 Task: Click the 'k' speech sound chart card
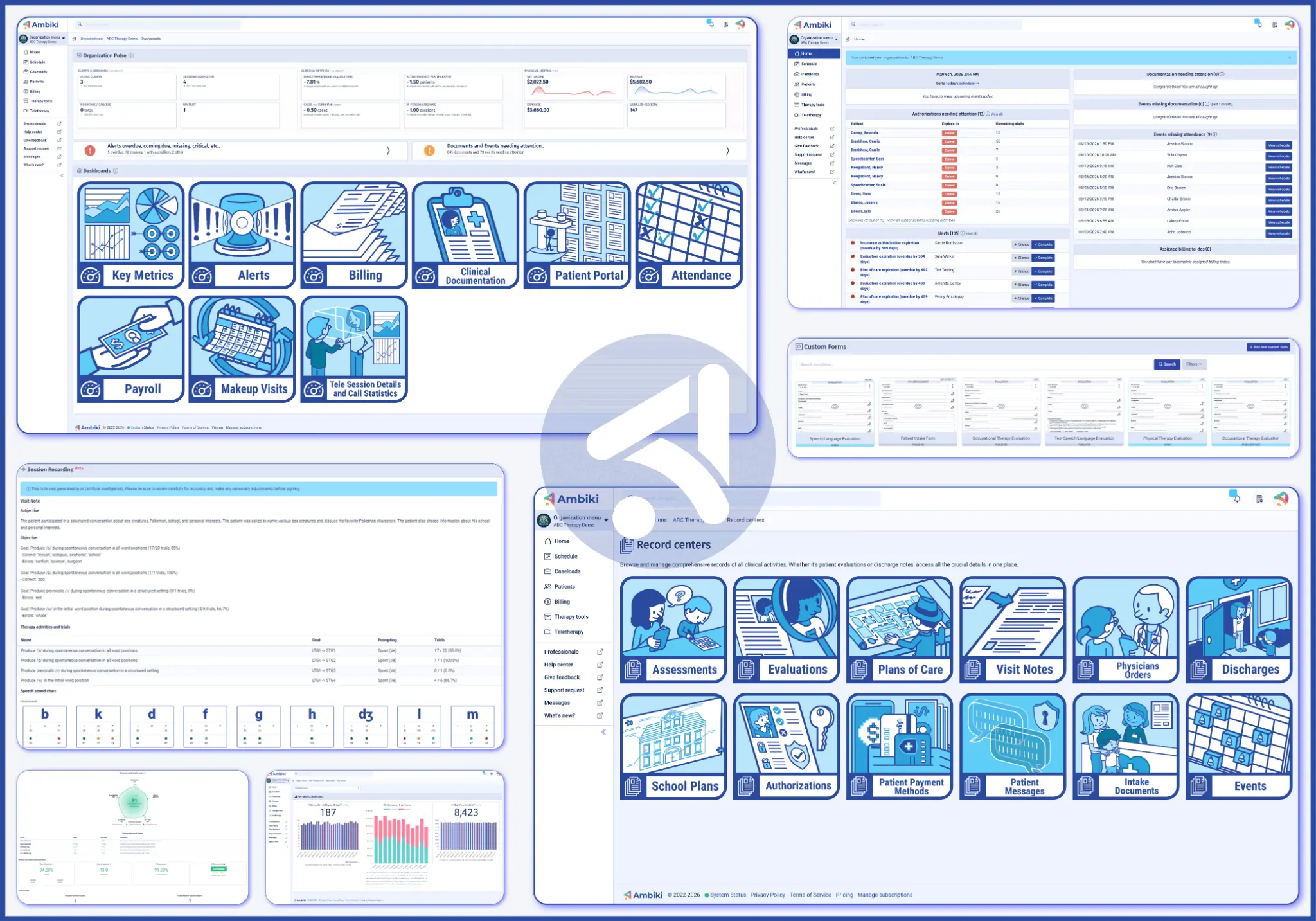click(x=98, y=726)
